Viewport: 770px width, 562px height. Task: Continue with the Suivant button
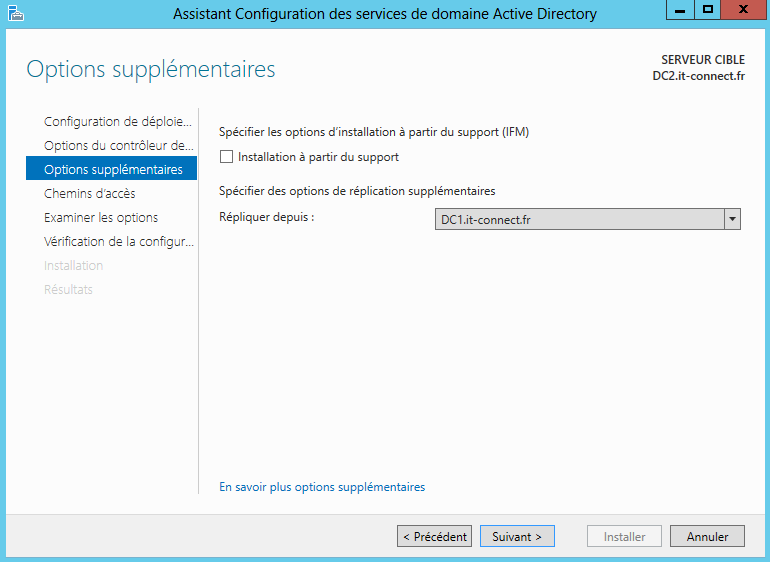coord(517,537)
